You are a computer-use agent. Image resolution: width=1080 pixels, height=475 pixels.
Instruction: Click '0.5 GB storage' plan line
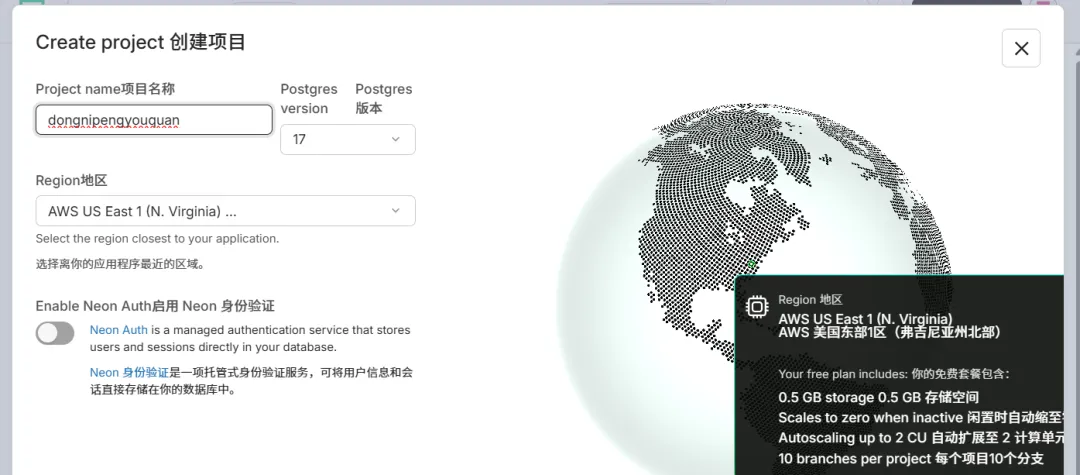click(x=878, y=397)
